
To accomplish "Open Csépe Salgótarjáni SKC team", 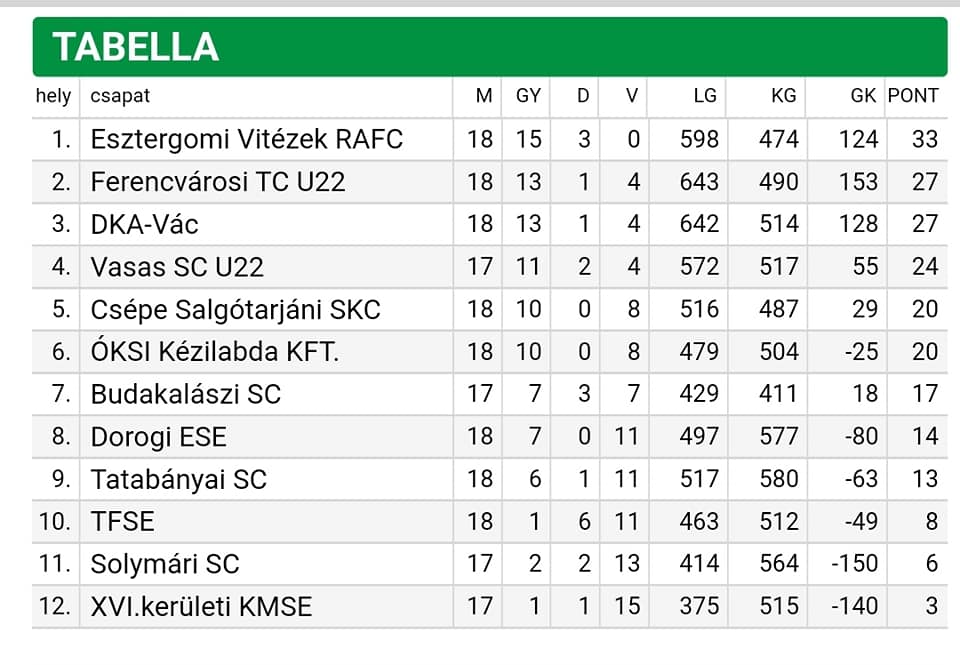I will (x=236, y=309).
